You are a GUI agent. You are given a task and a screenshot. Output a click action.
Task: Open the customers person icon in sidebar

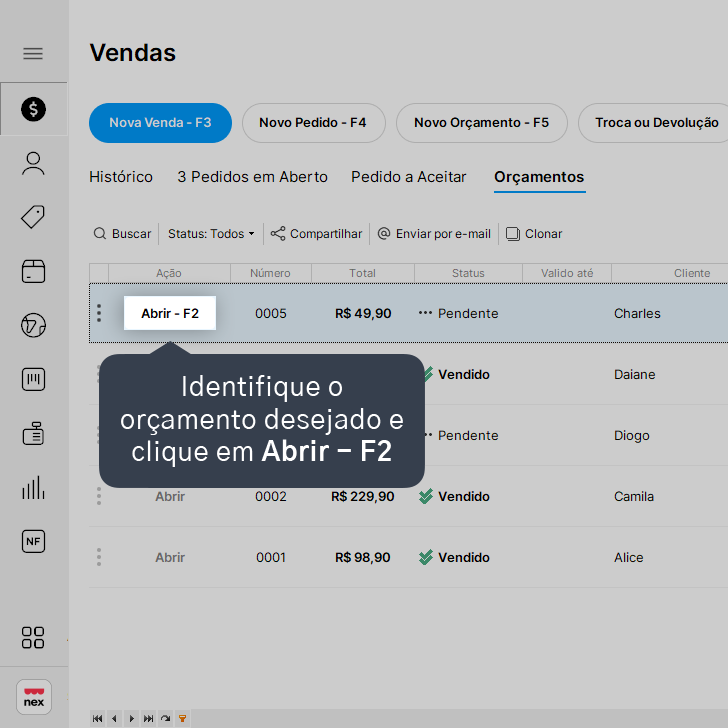pyautogui.click(x=33, y=163)
